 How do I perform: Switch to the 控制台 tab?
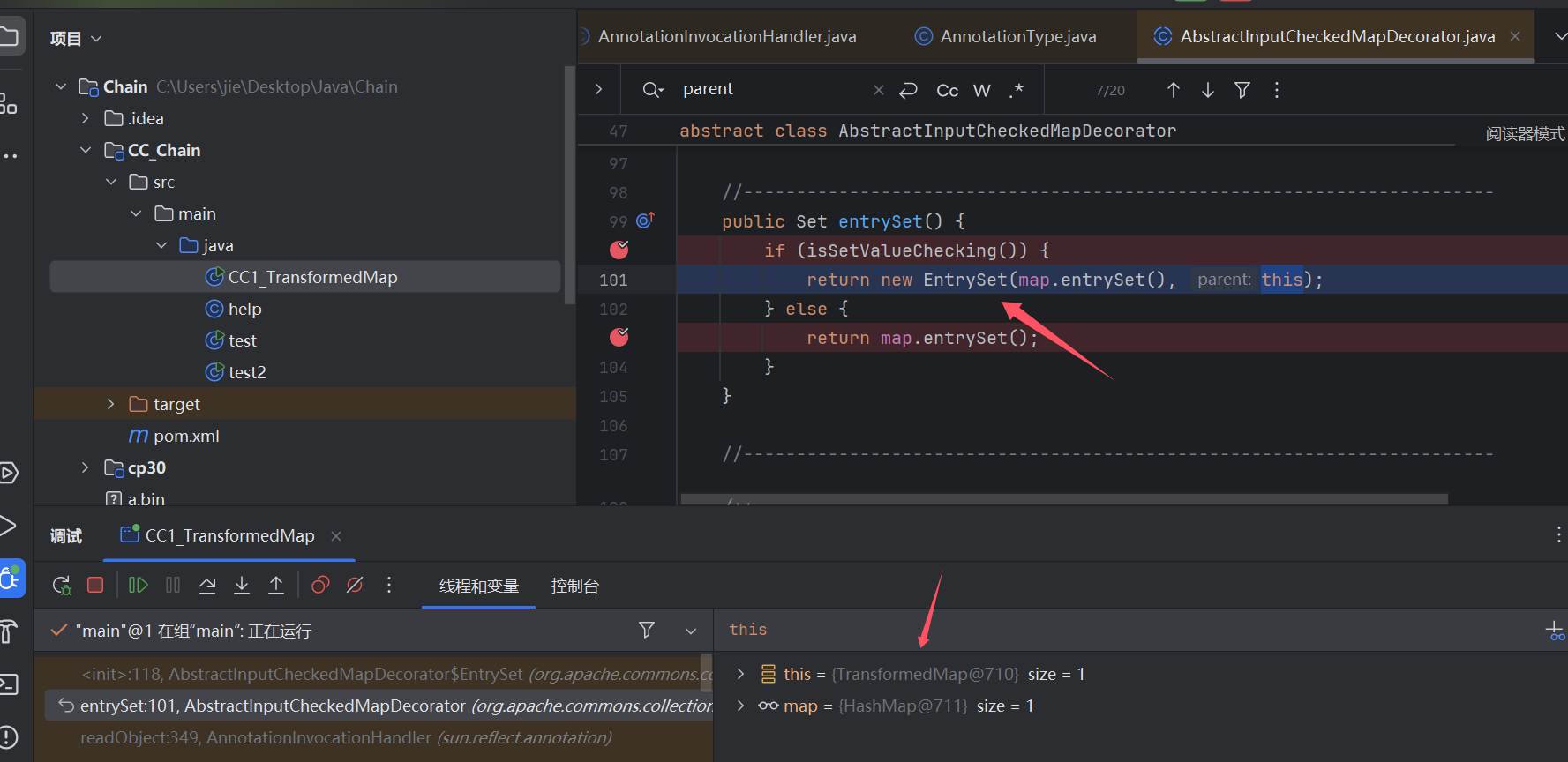click(x=575, y=586)
